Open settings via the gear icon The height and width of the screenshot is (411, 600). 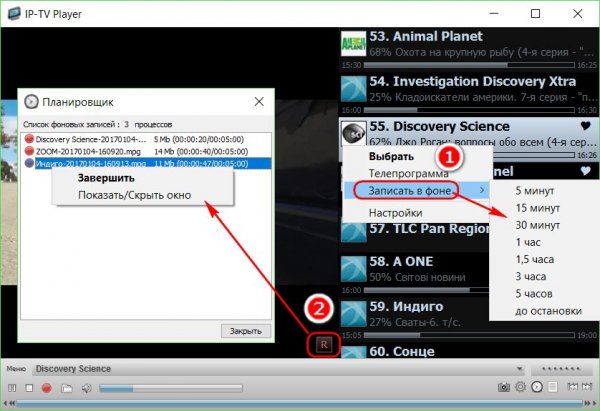click(521, 387)
